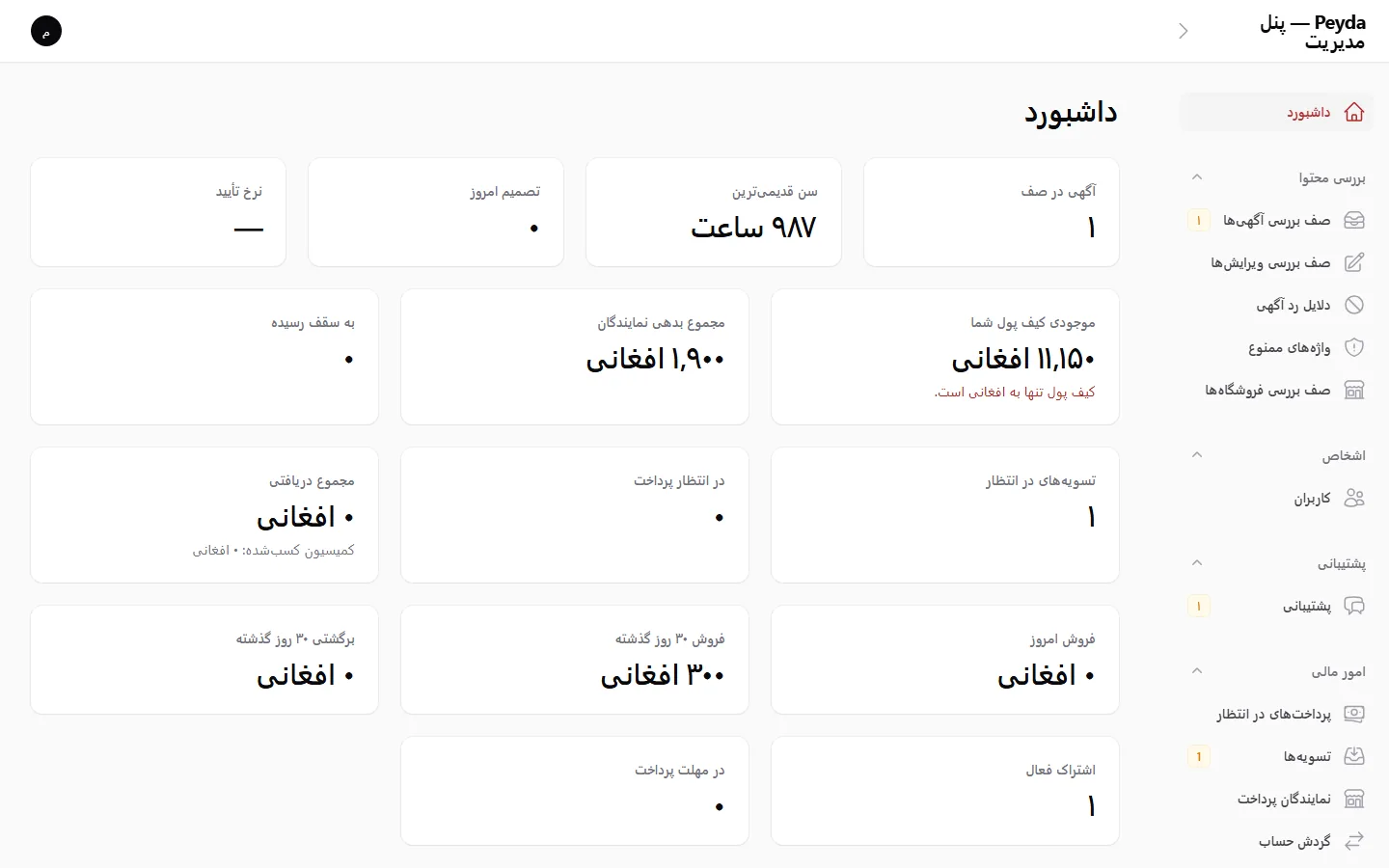
Task: Click the ۳۰۰ افغانی sales value
Action: pyautogui.click(x=663, y=675)
